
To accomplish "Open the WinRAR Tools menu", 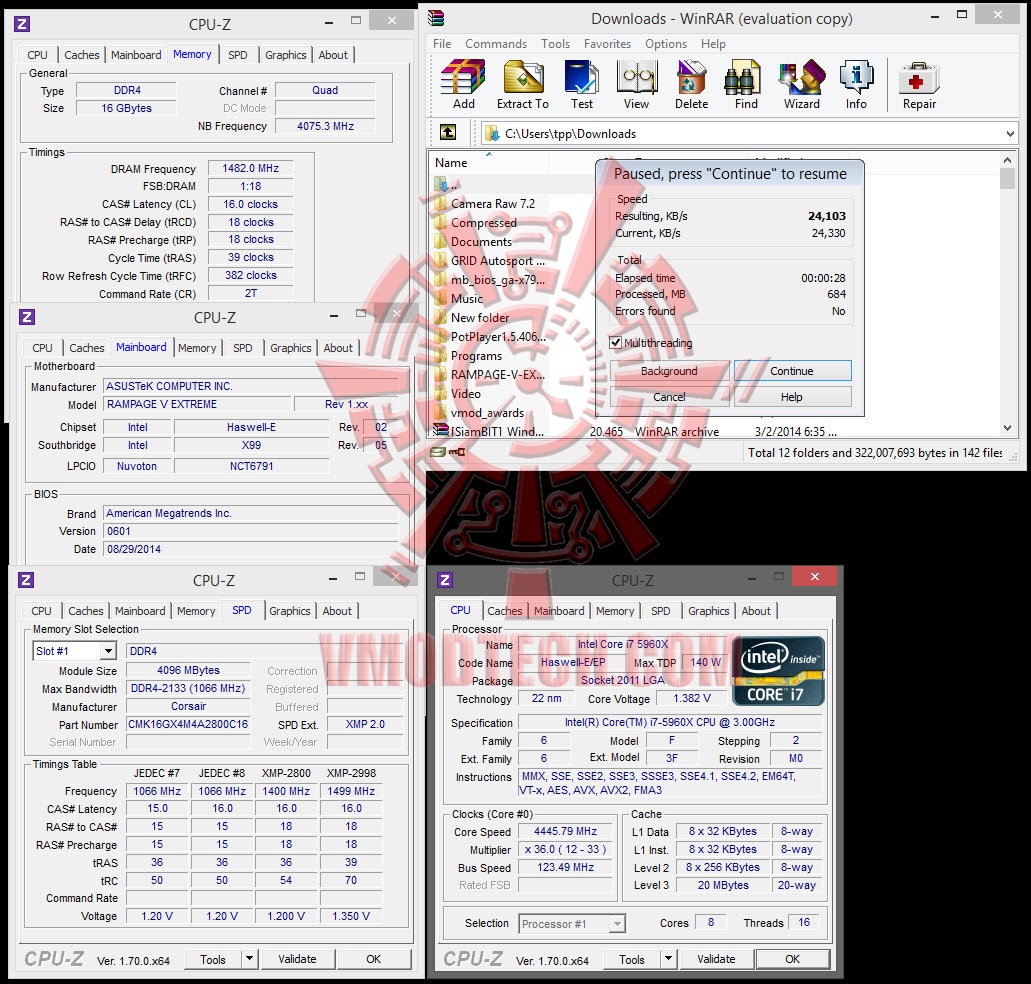I will 555,43.
